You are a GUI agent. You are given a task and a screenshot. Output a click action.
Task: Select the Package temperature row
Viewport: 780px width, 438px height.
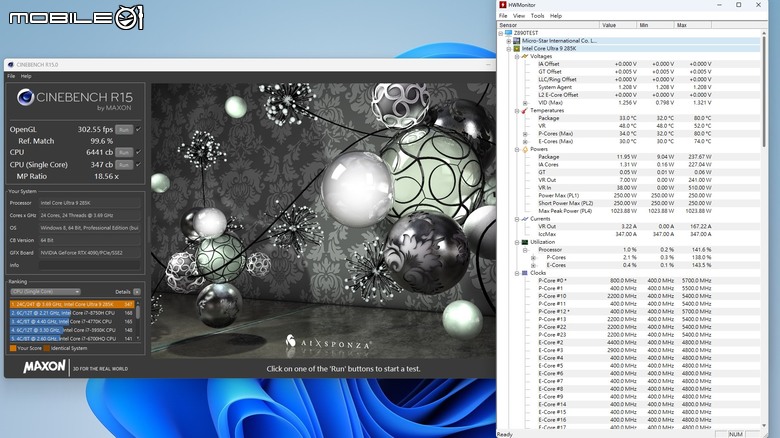pyautogui.click(x=629, y=118)
